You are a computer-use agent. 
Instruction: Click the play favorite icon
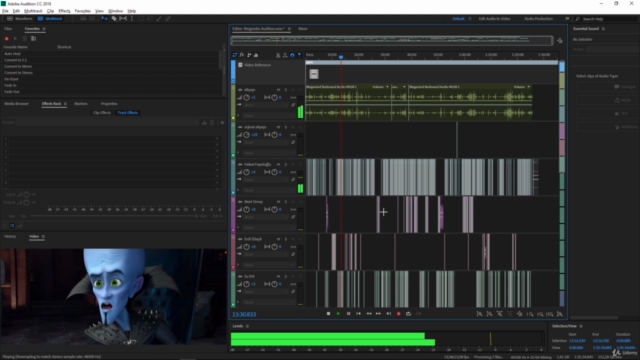click(16, 39)
